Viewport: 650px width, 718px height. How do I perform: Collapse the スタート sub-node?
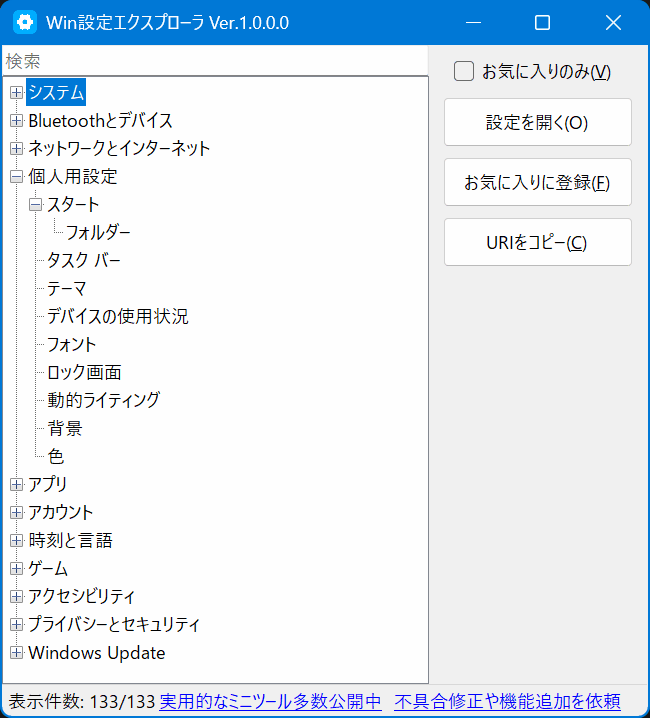[35, 205]
